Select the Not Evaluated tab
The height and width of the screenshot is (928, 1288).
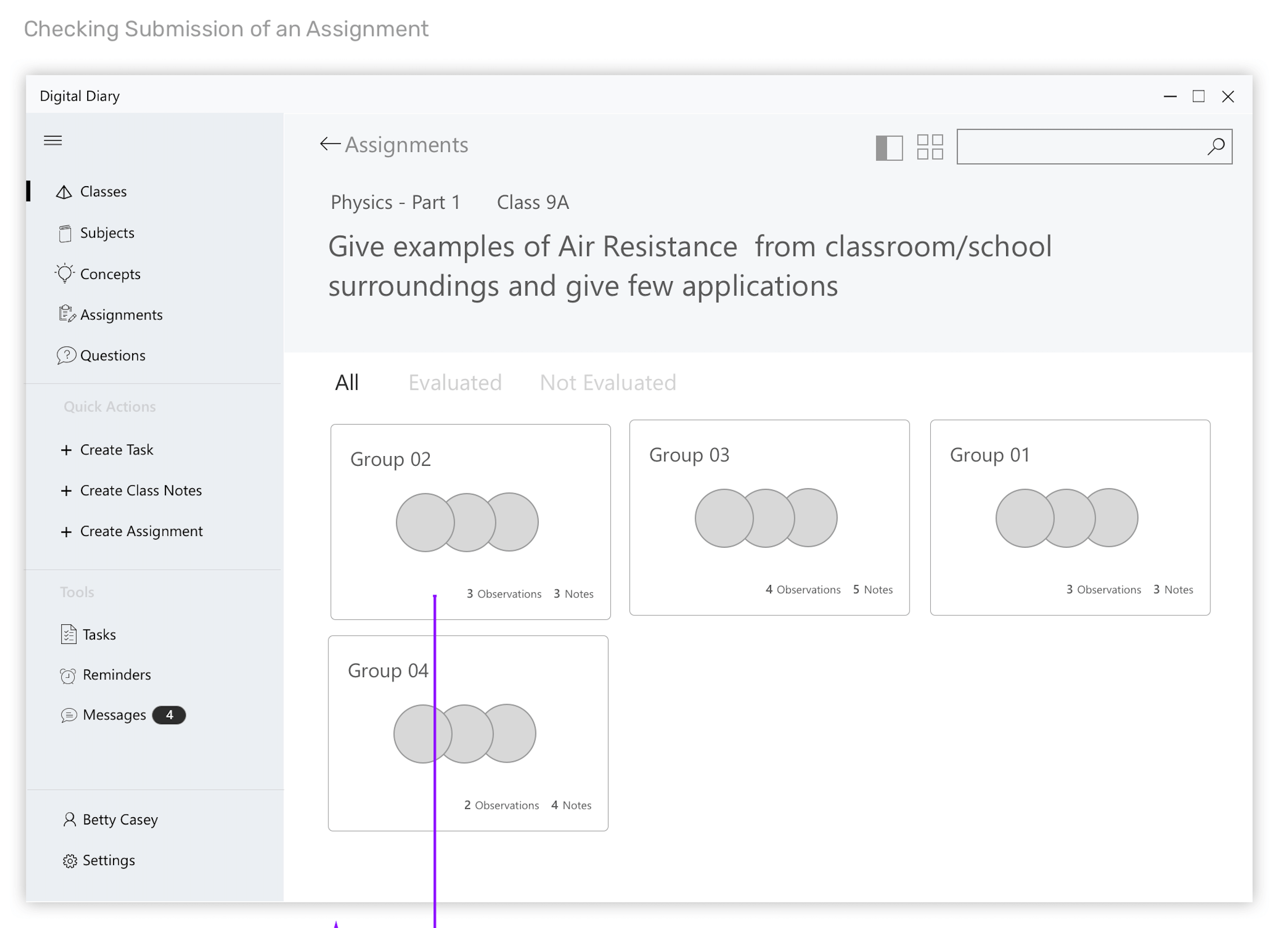coord(607,383)
